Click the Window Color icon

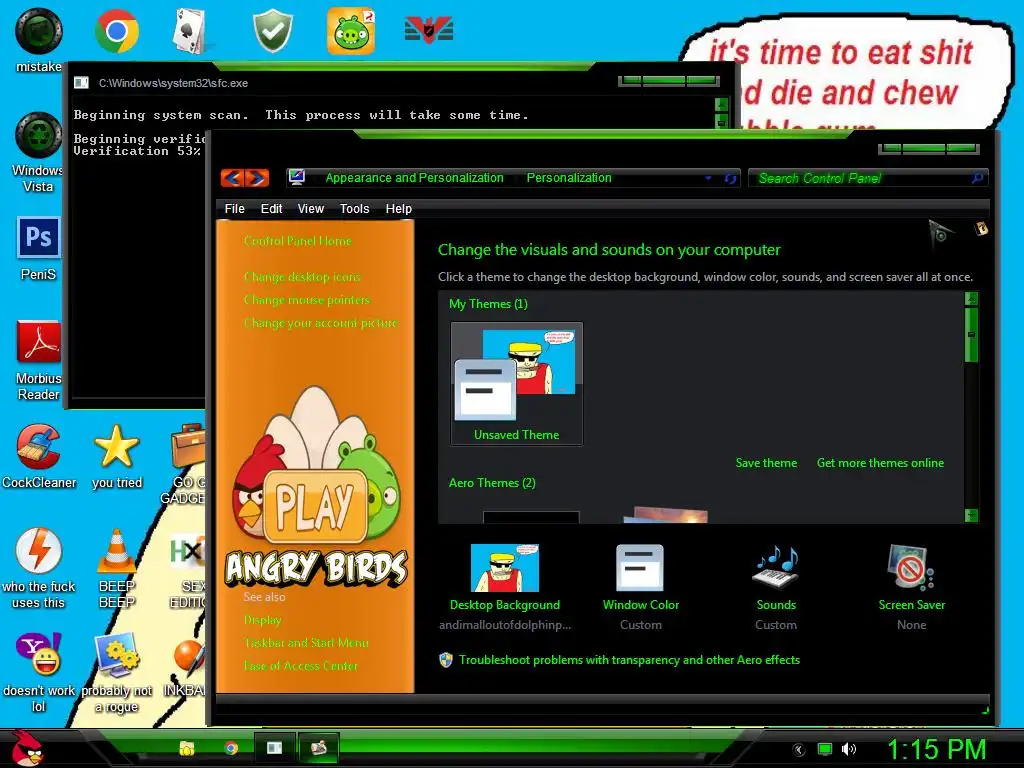click(x=640, y=567)
